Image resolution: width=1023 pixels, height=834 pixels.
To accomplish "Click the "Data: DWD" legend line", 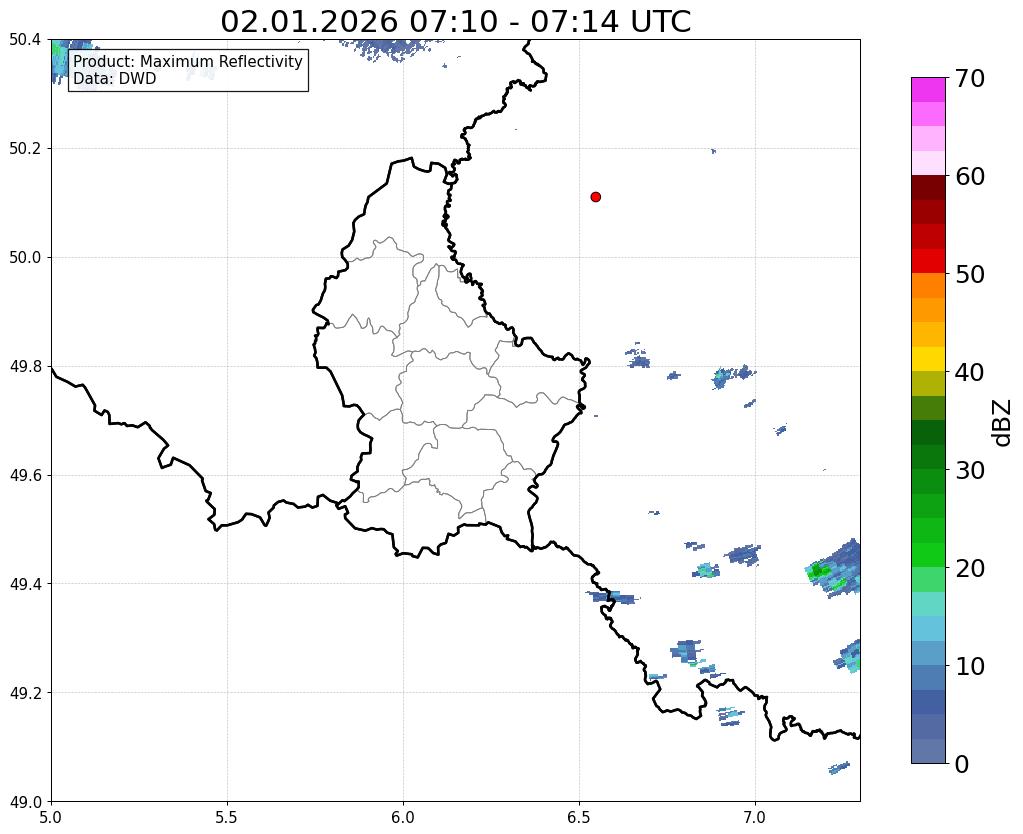I will point(115,79).
